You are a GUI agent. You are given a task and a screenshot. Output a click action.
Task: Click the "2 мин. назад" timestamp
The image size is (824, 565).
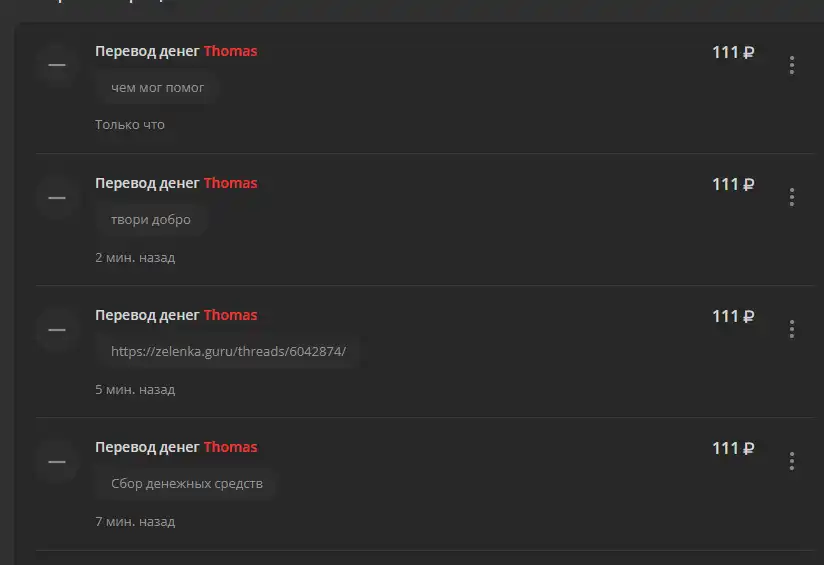[x=135, y=258]
